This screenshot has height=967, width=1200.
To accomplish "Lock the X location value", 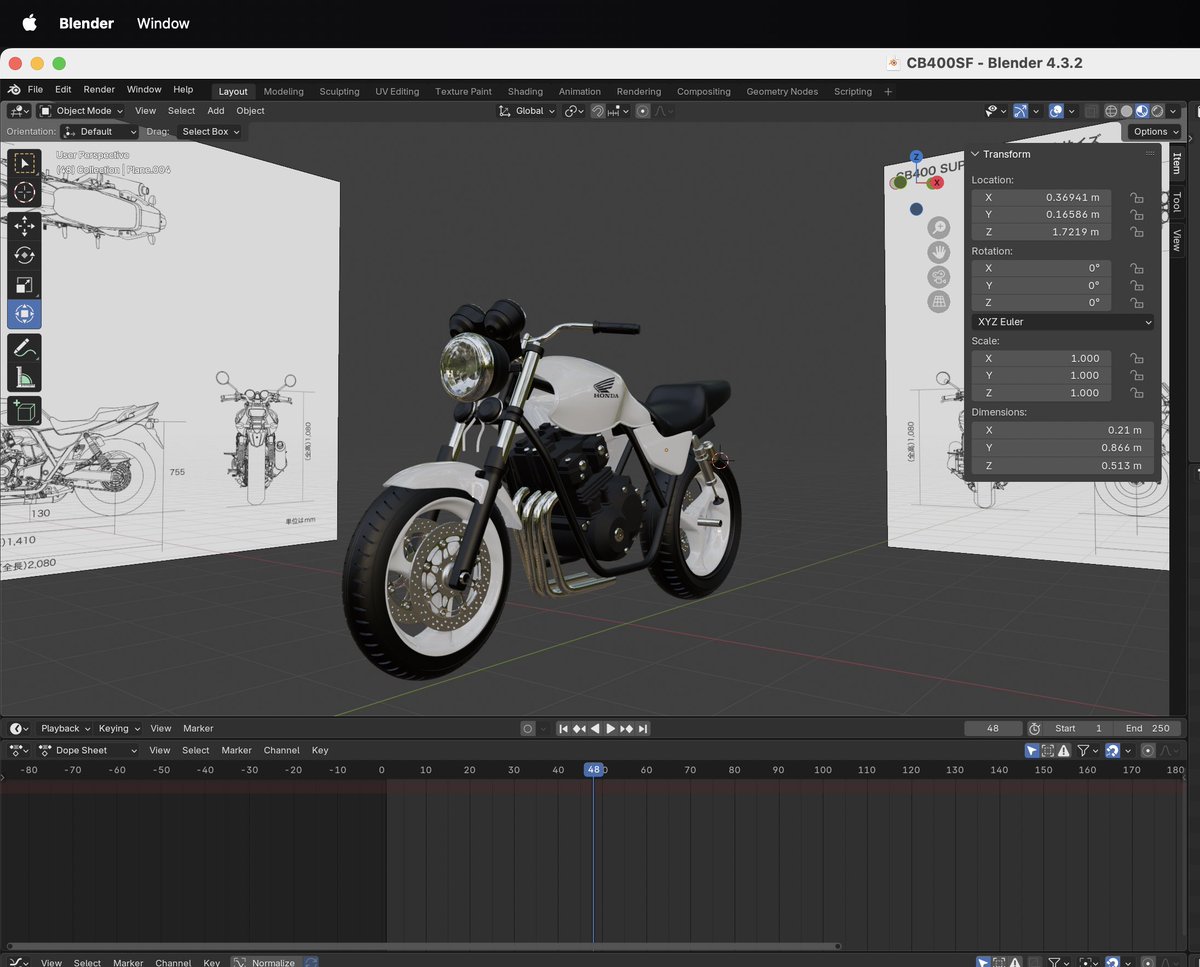I will [1136, 198].
